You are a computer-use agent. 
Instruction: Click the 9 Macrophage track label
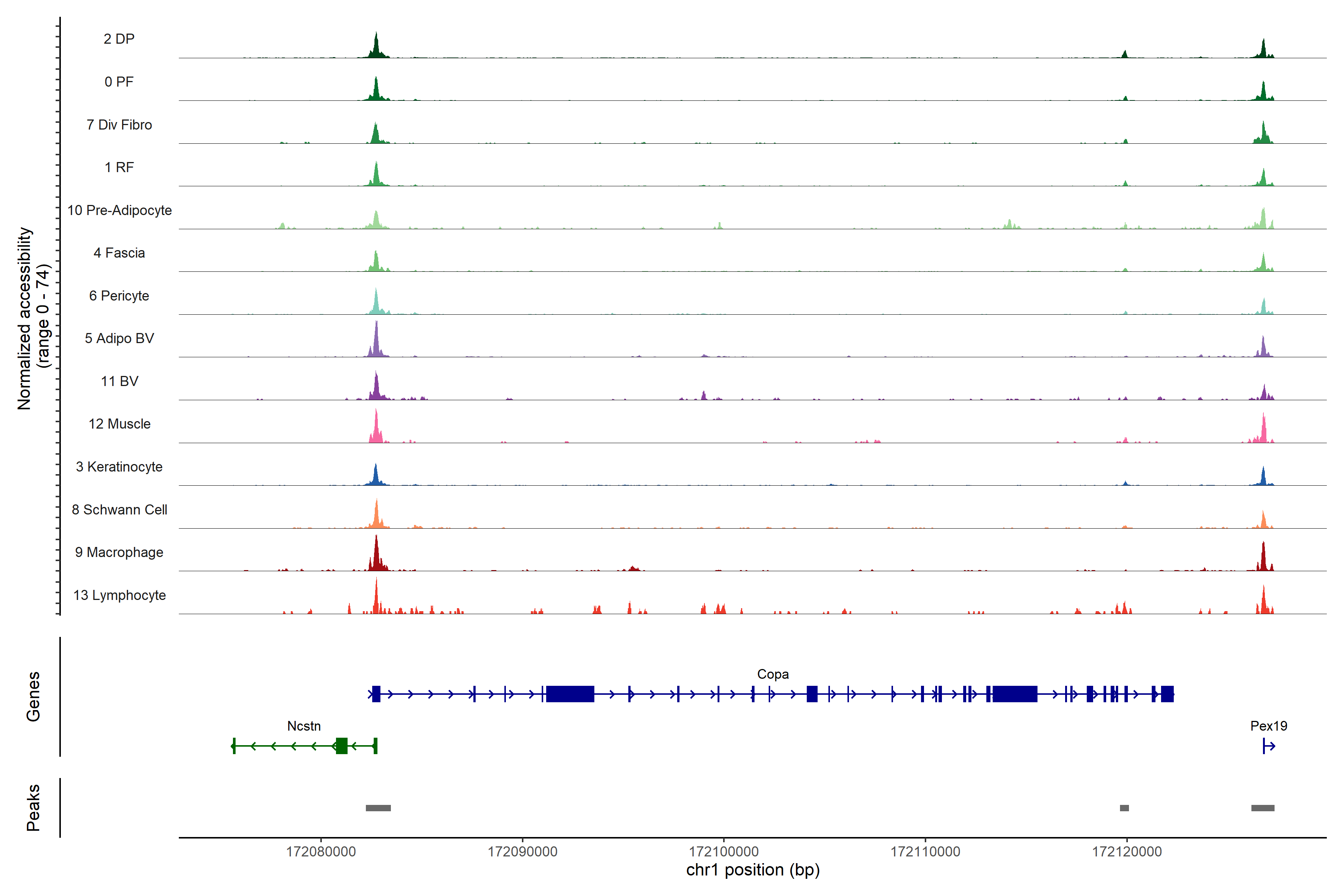tap(119, 552)
